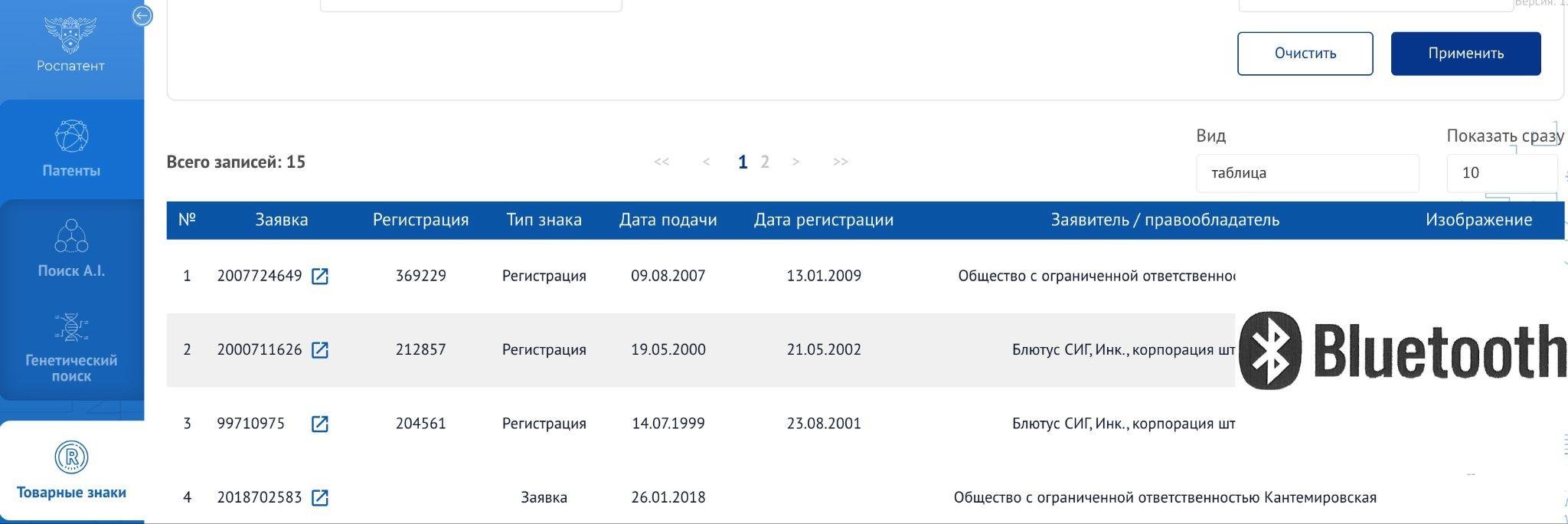Viewport: 1568px width, 524px height.
Task: Click the Очистить button
Action: coord(1305,54)
